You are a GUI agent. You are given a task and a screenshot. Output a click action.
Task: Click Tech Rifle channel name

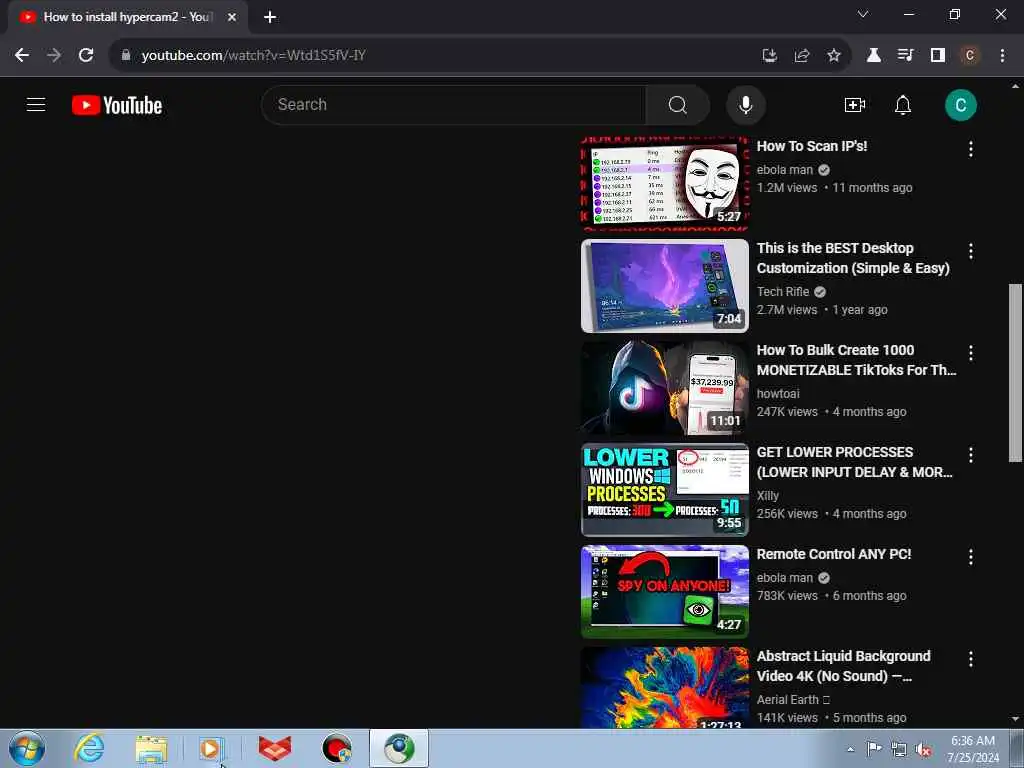(782, 292)
